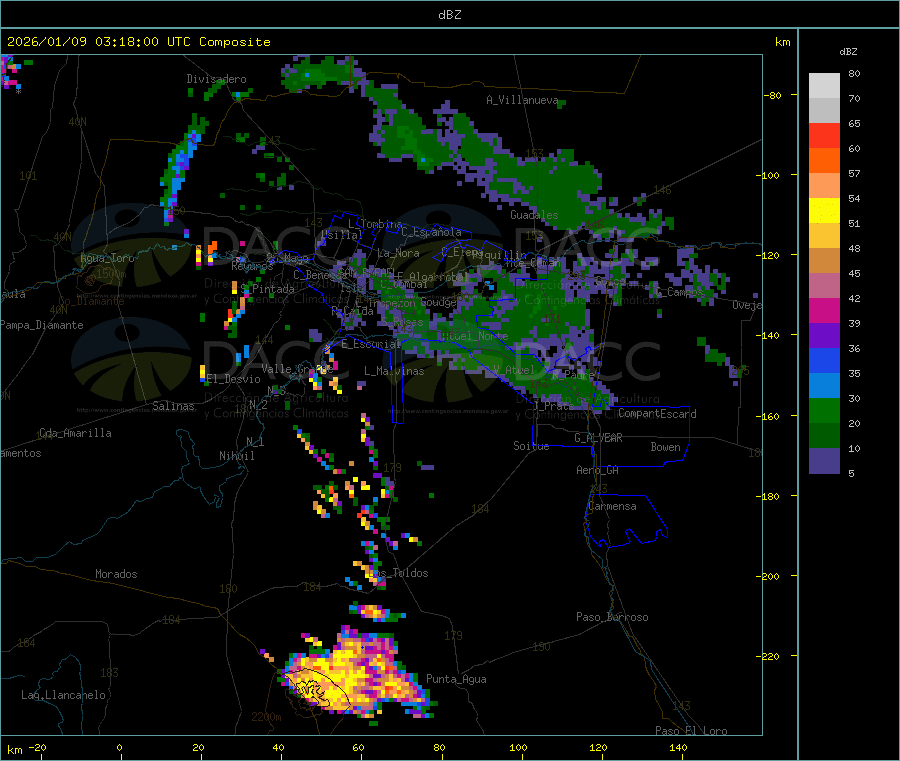Click the white 70-80 dBZ legend swatch
This screenshot has width=900, height=761.
(x=824, y=86)
